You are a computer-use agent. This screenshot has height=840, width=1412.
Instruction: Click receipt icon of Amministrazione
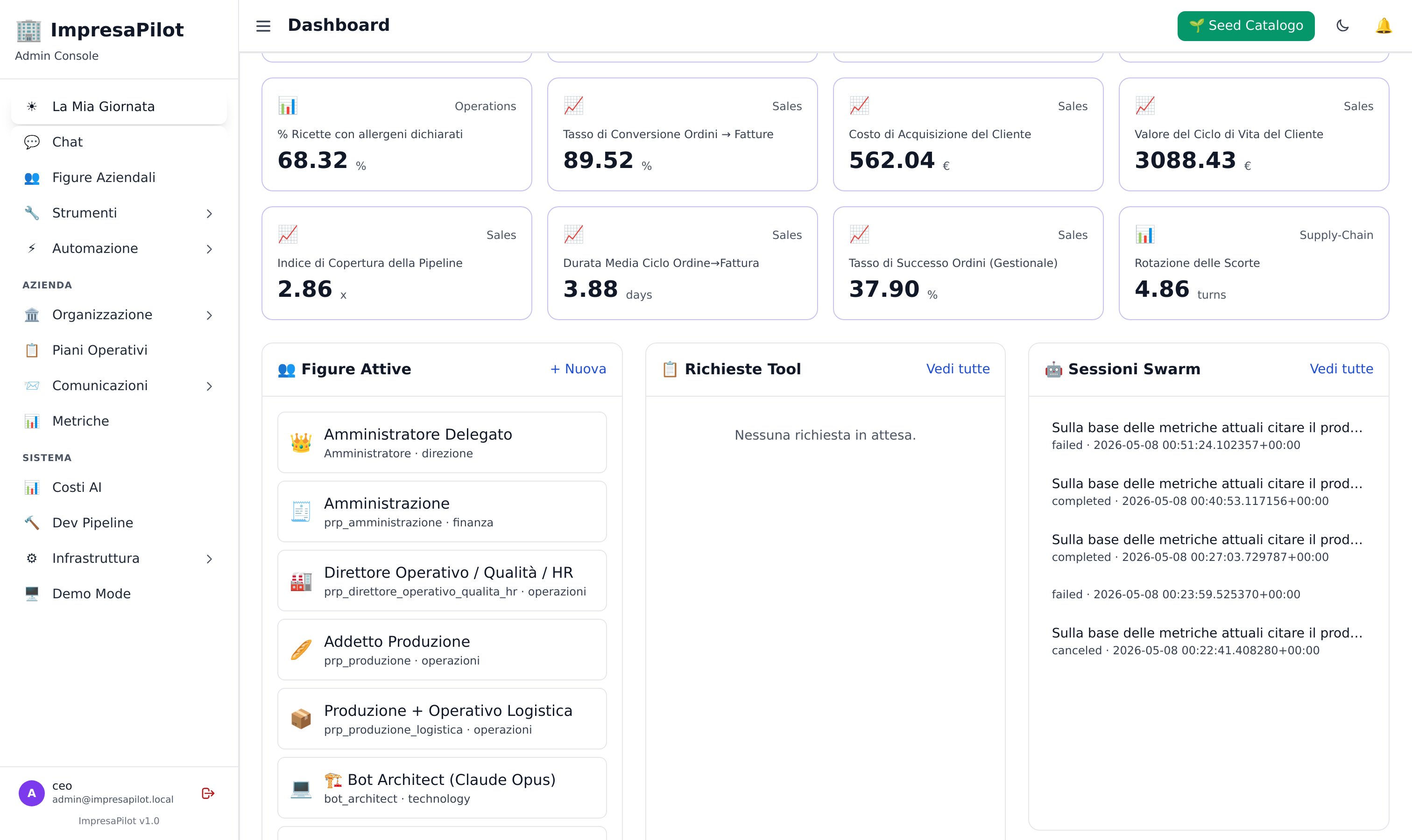[x=301, y=511]
